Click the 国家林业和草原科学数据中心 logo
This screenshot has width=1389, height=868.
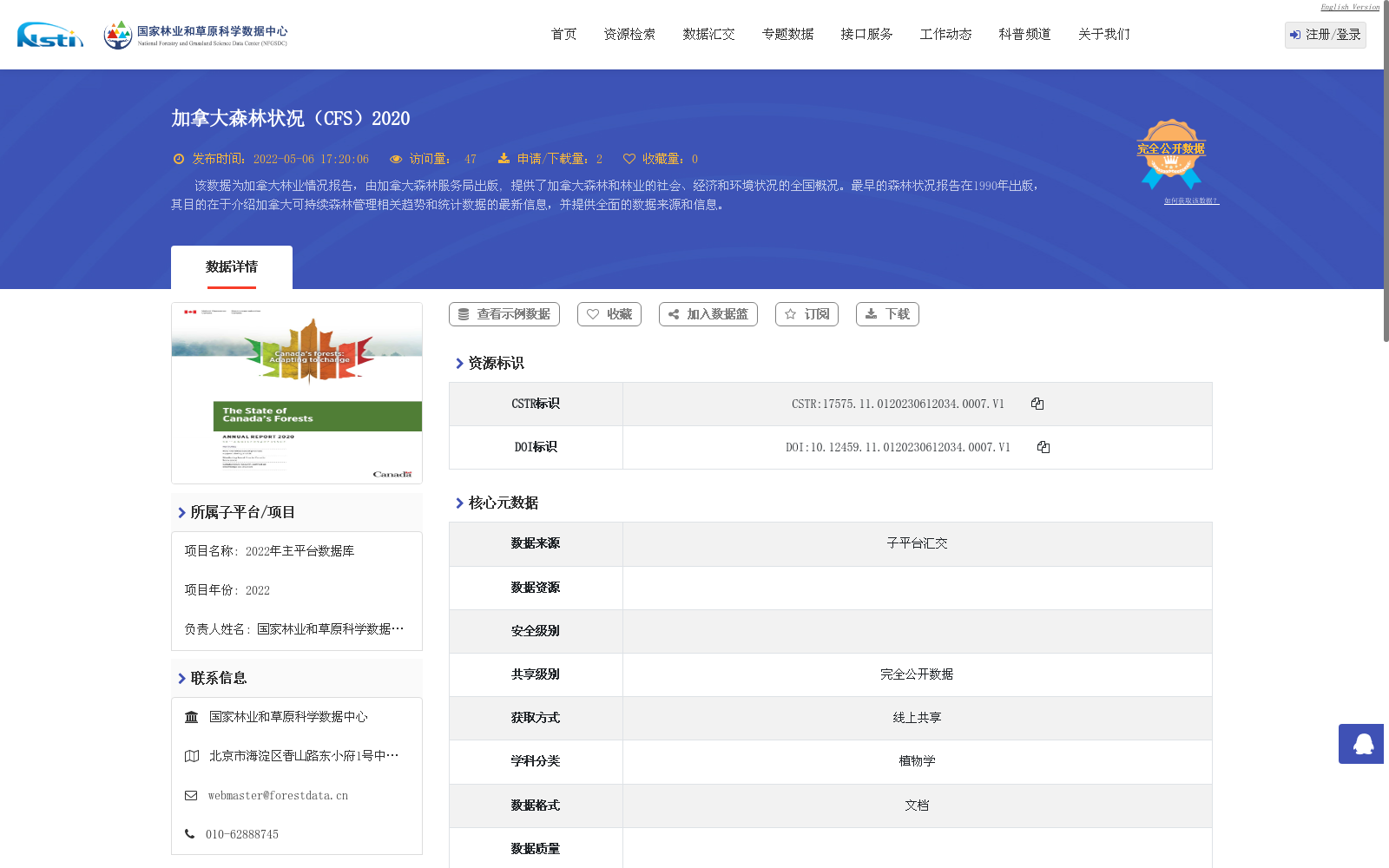195,35
